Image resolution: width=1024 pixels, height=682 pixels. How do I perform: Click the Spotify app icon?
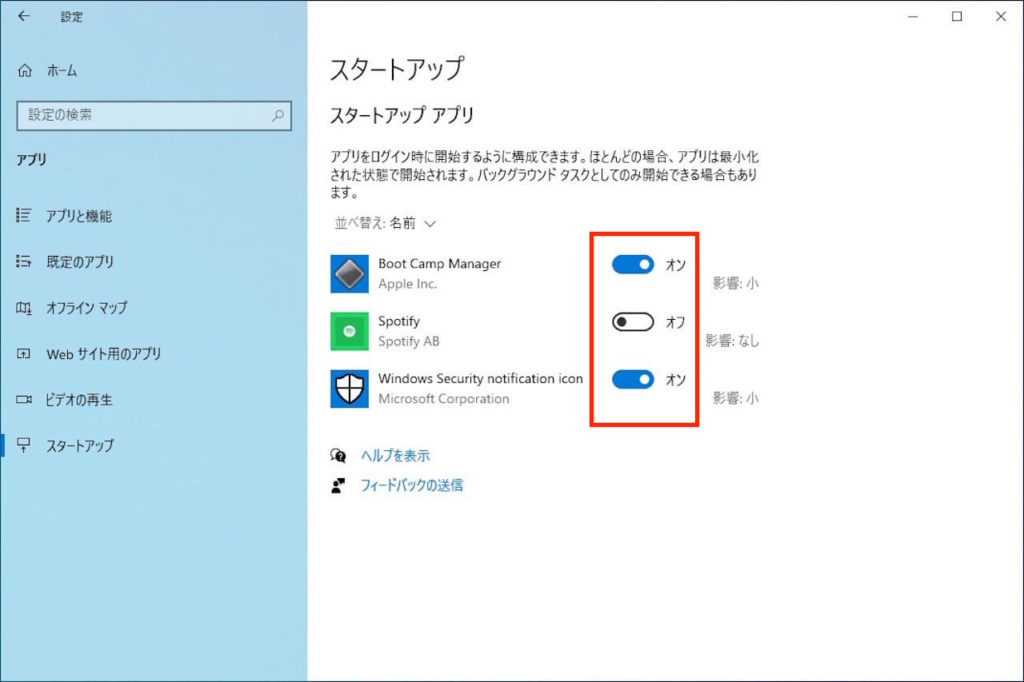349,331
